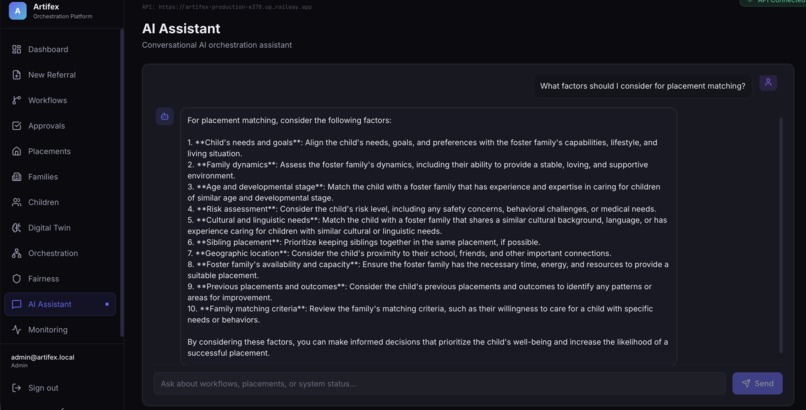
Task: Click the user's placement matching question bubble
Action: click(x=643, y=86)
